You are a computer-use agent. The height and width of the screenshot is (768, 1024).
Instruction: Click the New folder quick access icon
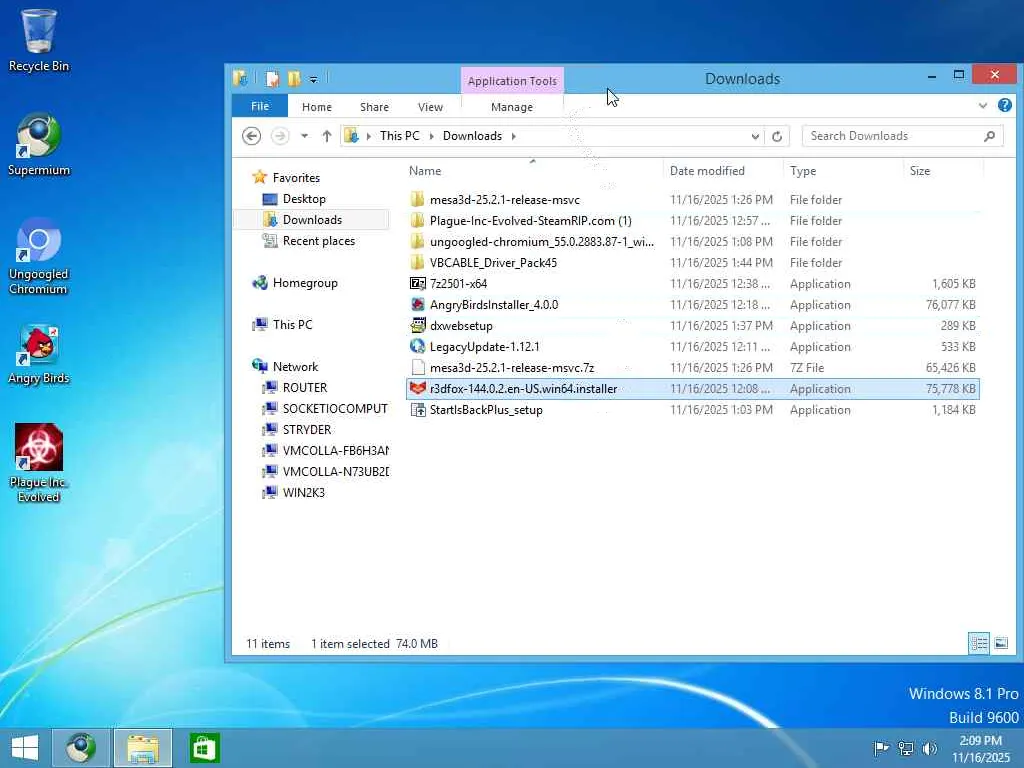point(294,79)
